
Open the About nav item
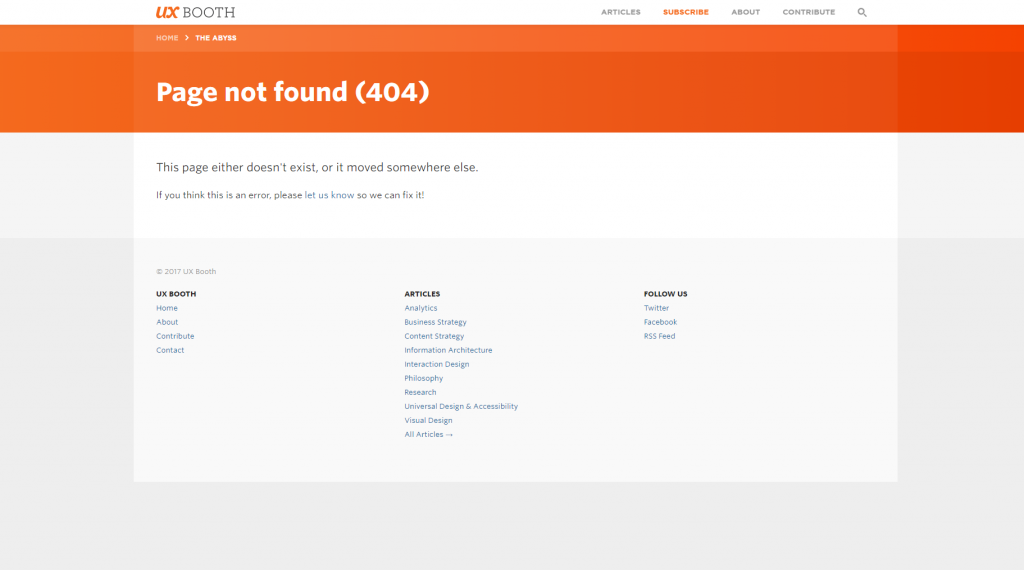click(x=745, y=12)
